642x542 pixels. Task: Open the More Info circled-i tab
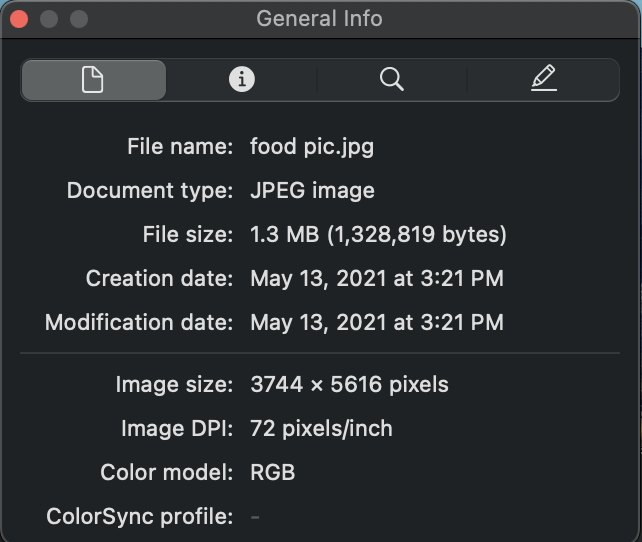point(242,80)
